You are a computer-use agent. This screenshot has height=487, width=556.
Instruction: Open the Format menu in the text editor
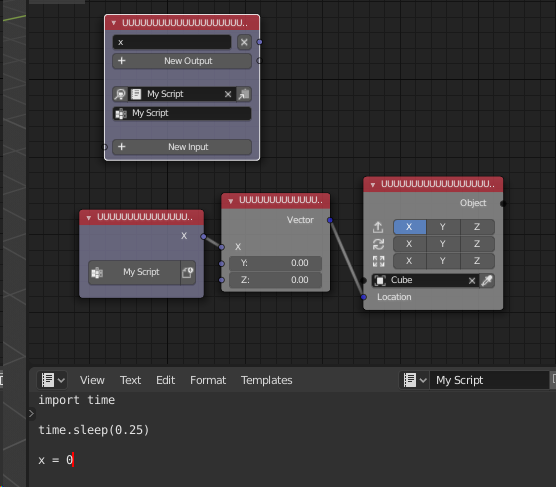[x=208, y=380]
